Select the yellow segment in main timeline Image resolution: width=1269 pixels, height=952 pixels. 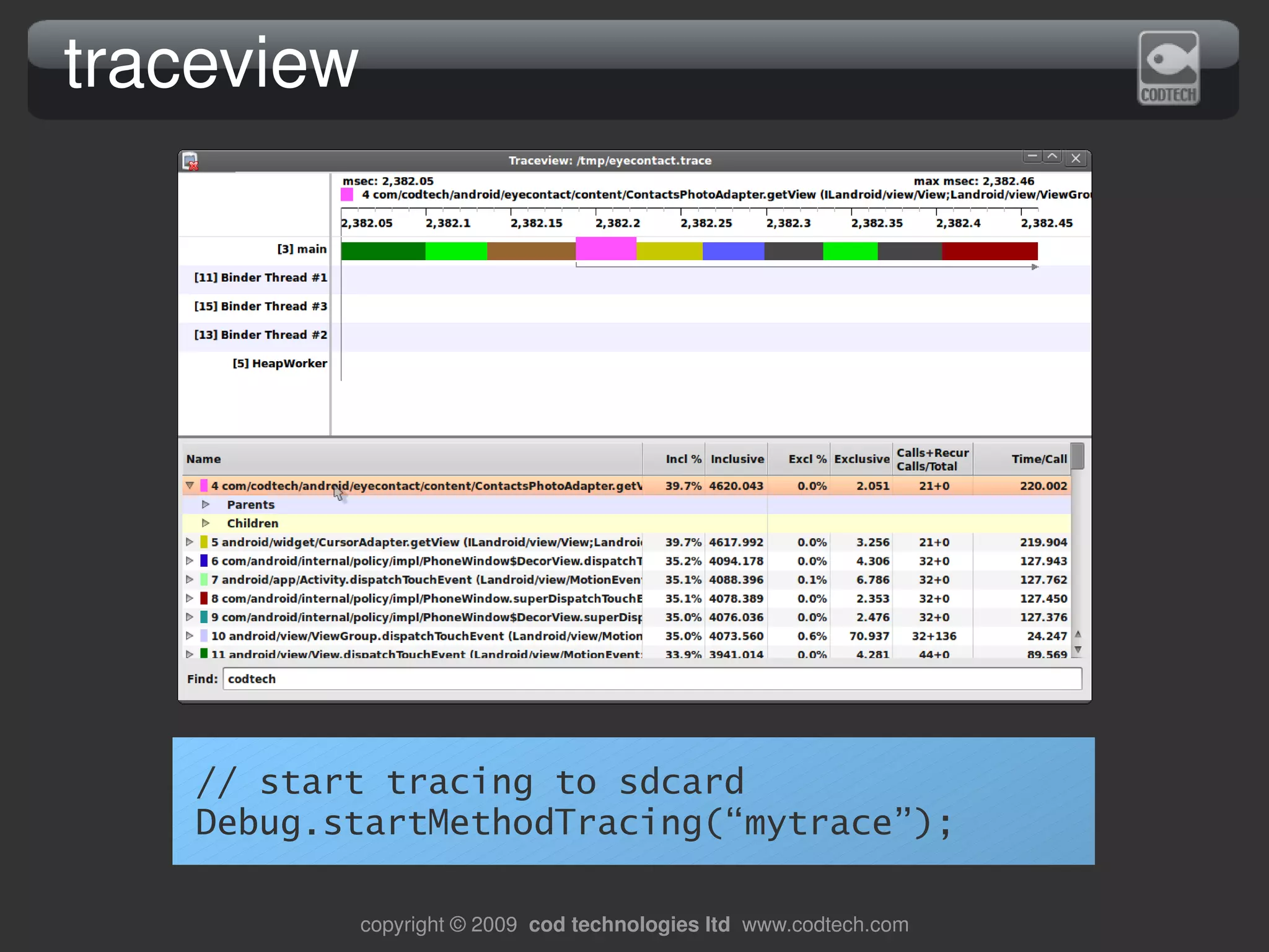[x=669, y=251]
